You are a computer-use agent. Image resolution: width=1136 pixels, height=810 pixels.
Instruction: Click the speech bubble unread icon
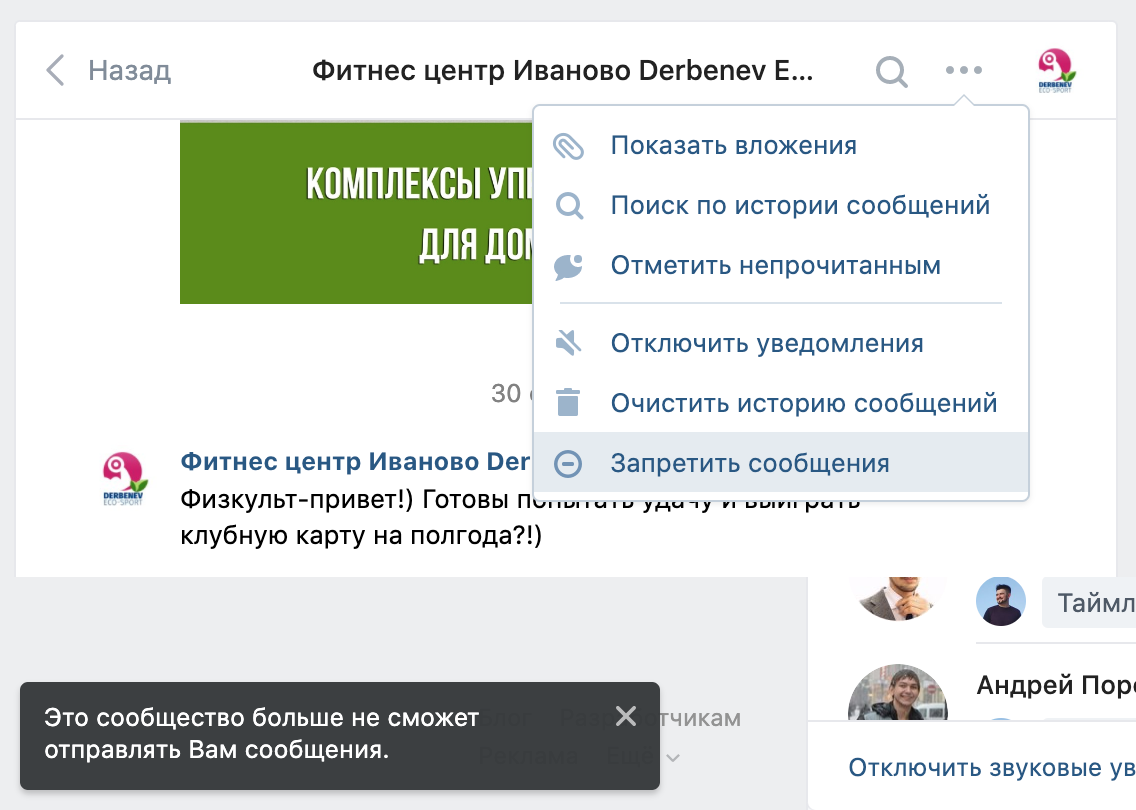(569, 266)
